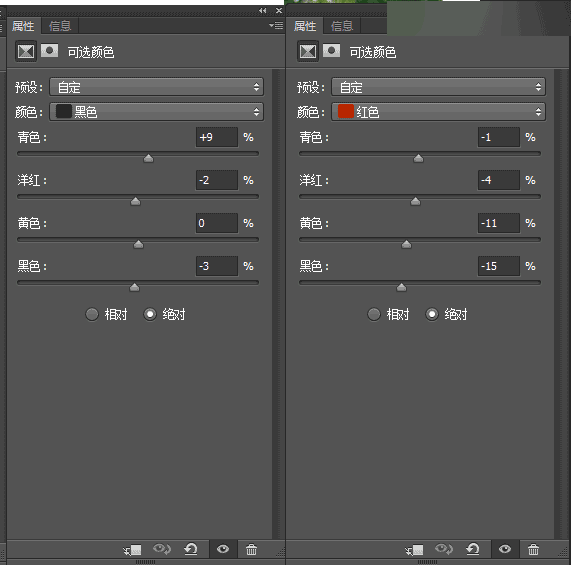Viewport: 571px width, 565px height.
Task: Click 洋红 value field showing -2
Action: [217, 180]
